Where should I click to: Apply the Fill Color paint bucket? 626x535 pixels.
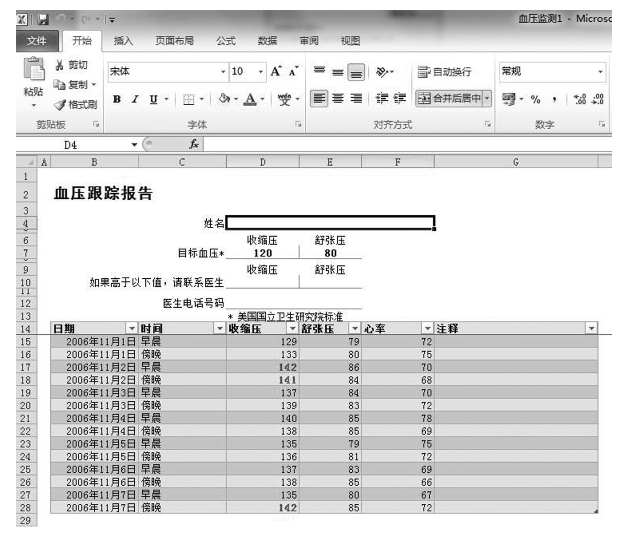(224, 99)
